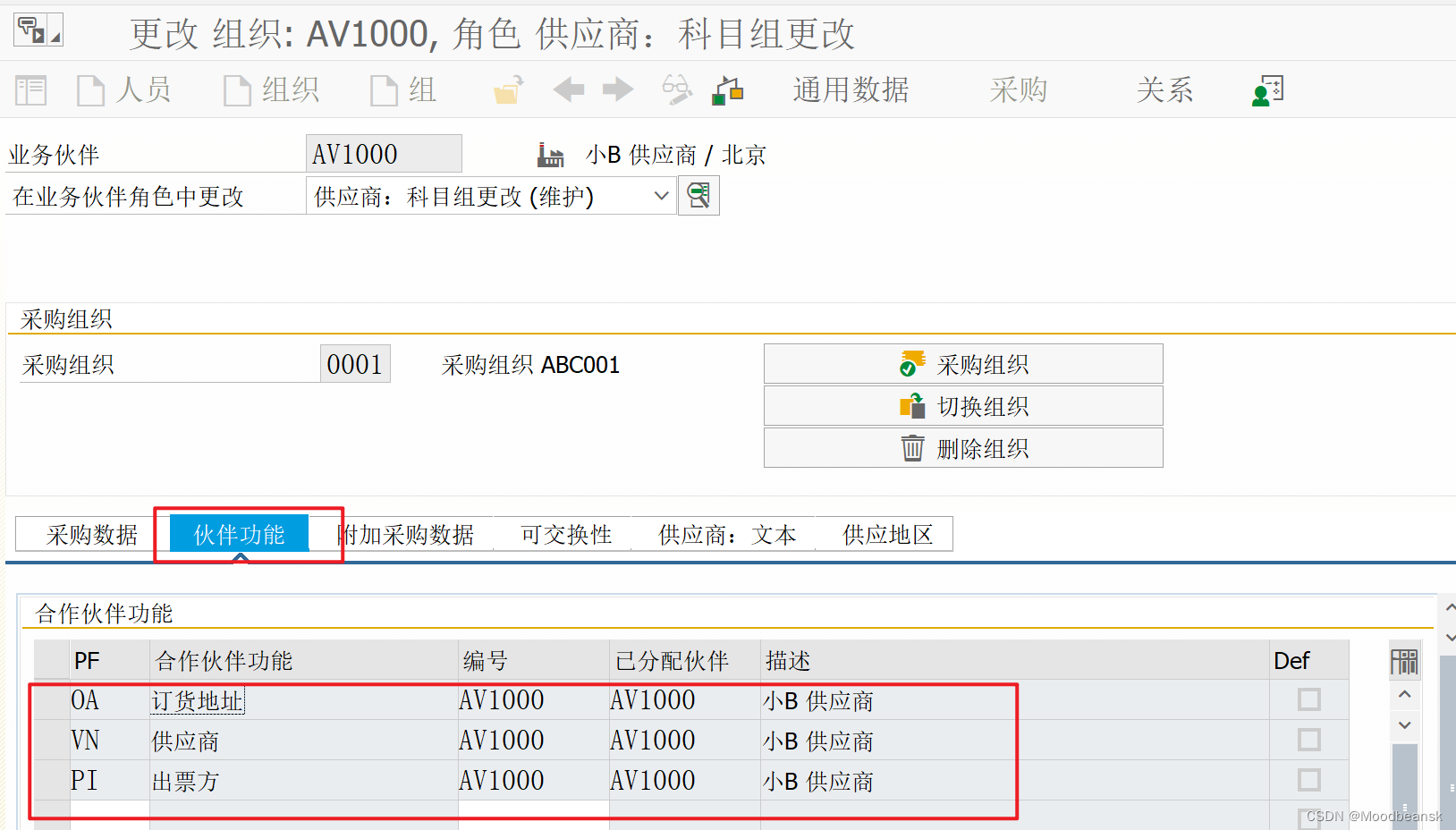
Task: Switch to the 供应地区 tab
Action: coord(887,535)
